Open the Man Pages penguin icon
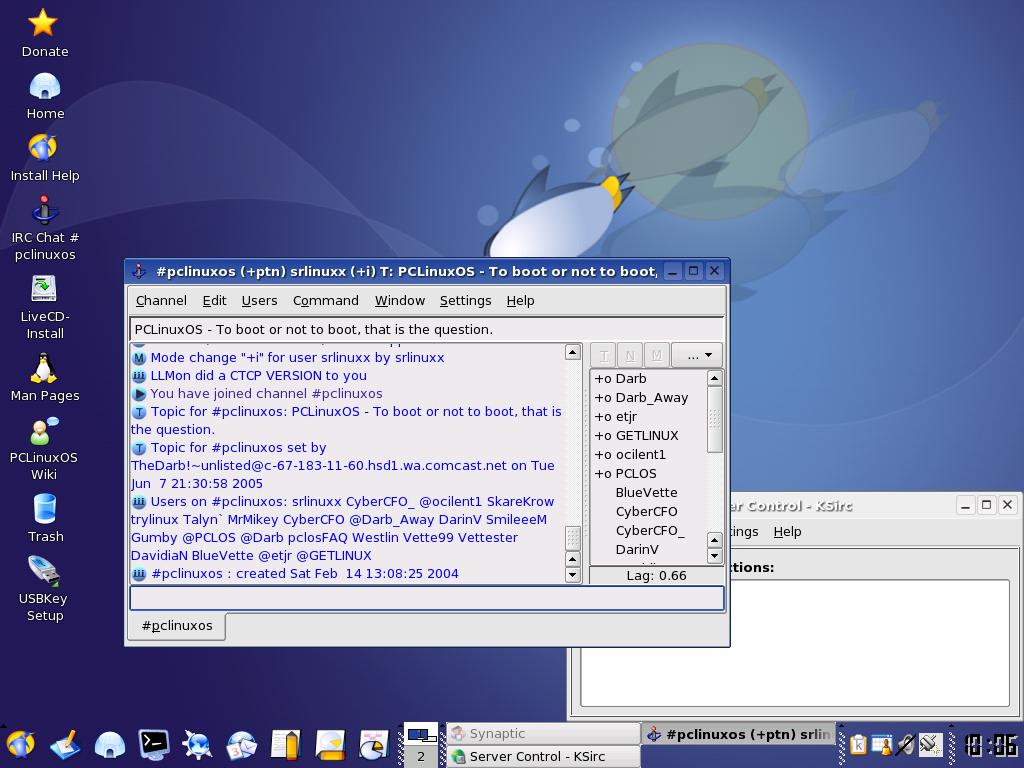1024x768 pixels. click(x=44, y=377)
